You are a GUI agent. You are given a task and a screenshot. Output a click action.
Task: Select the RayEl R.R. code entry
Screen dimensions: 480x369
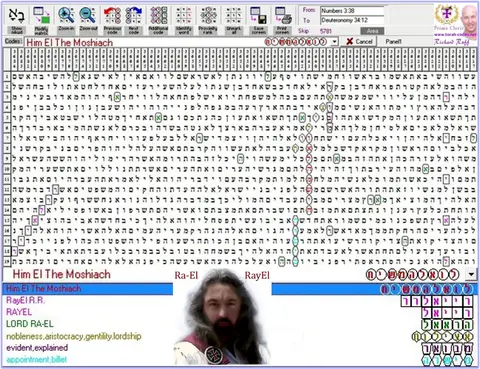(x=25, y=300)
